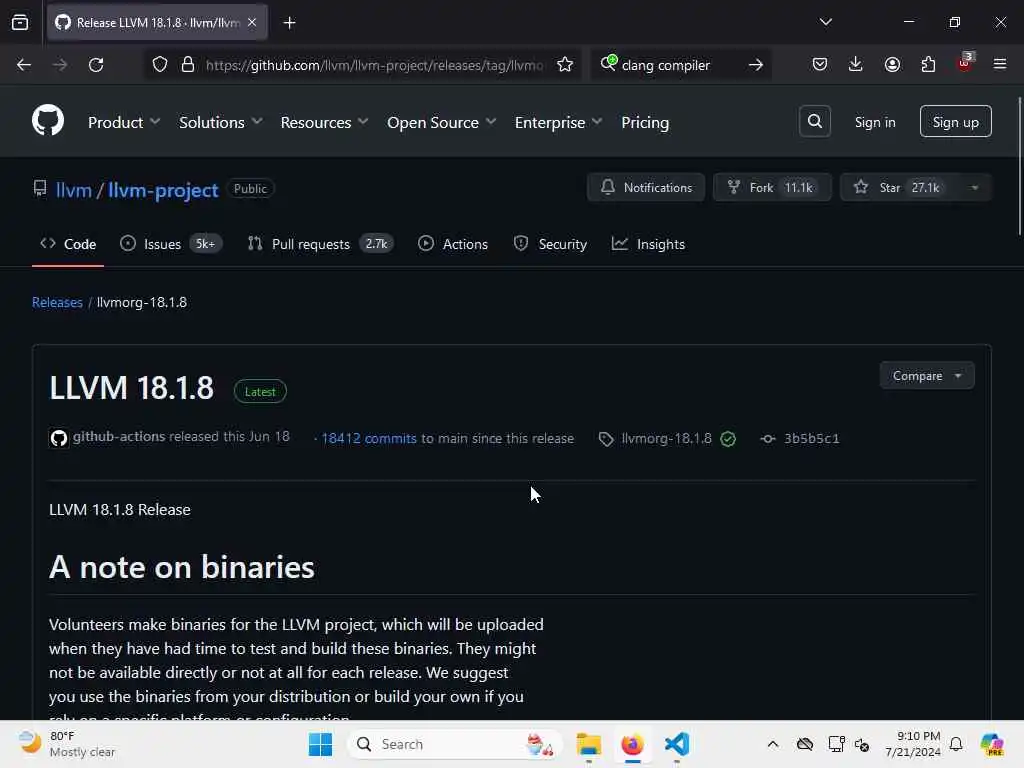Star the llvm-project repository
Image resolution: width=1024 pixels, height=768 pixels.
point(899,187)
